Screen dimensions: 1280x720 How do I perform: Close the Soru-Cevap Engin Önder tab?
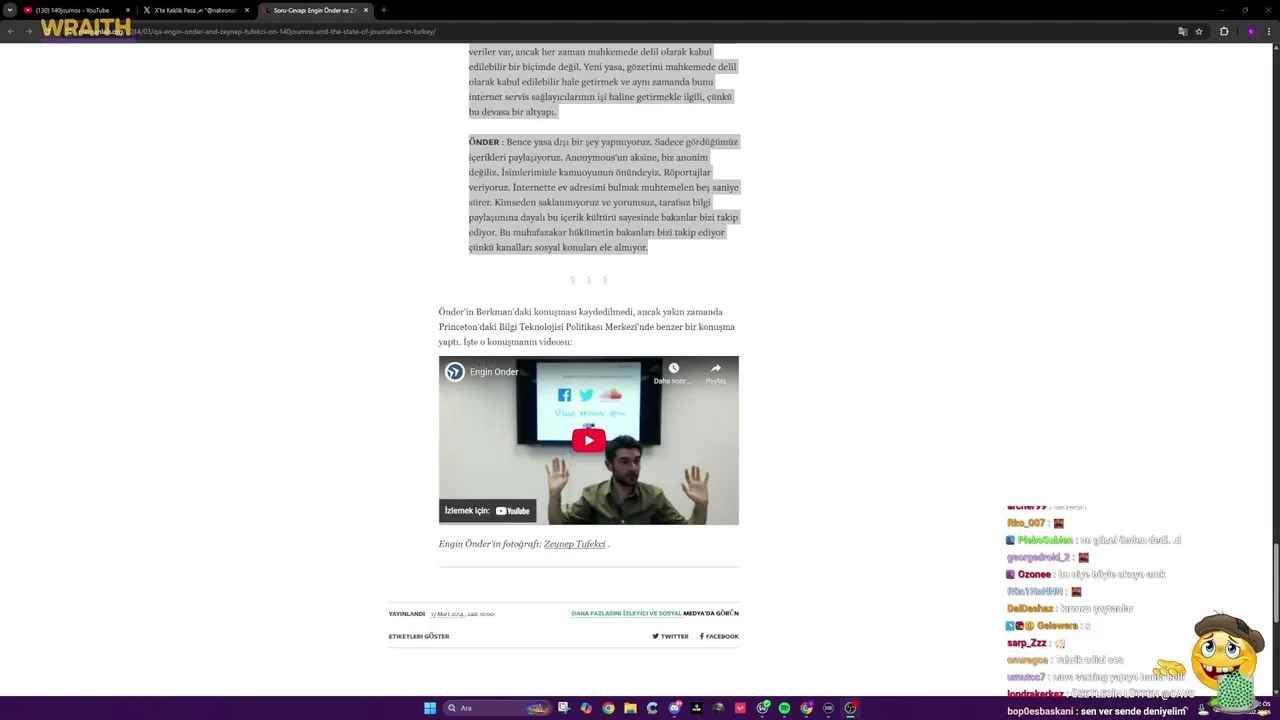pyautogui.click(x=365, y=10)
